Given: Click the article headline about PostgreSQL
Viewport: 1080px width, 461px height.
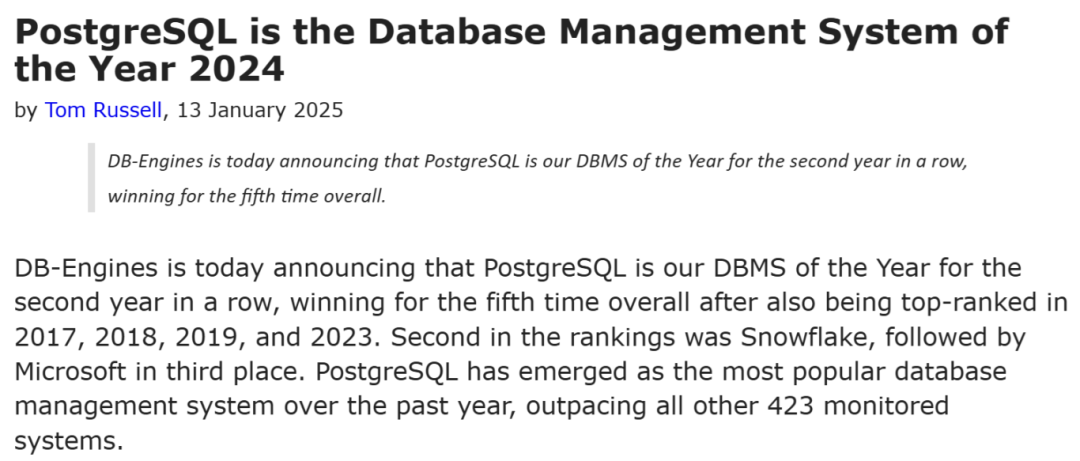Looking at the screenshot, I should 511,50.
